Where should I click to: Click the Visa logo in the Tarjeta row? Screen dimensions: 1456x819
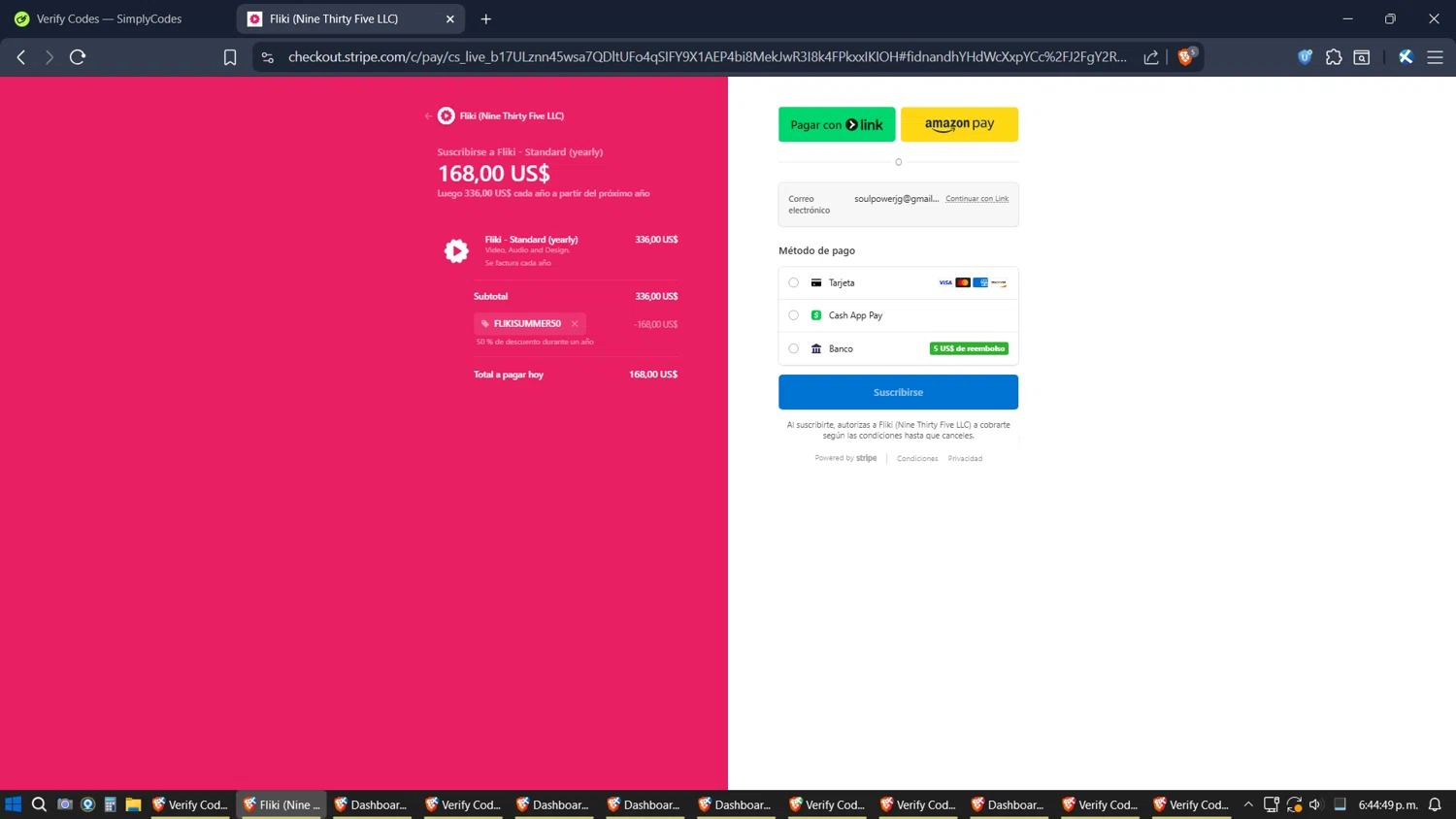point(945,283)
